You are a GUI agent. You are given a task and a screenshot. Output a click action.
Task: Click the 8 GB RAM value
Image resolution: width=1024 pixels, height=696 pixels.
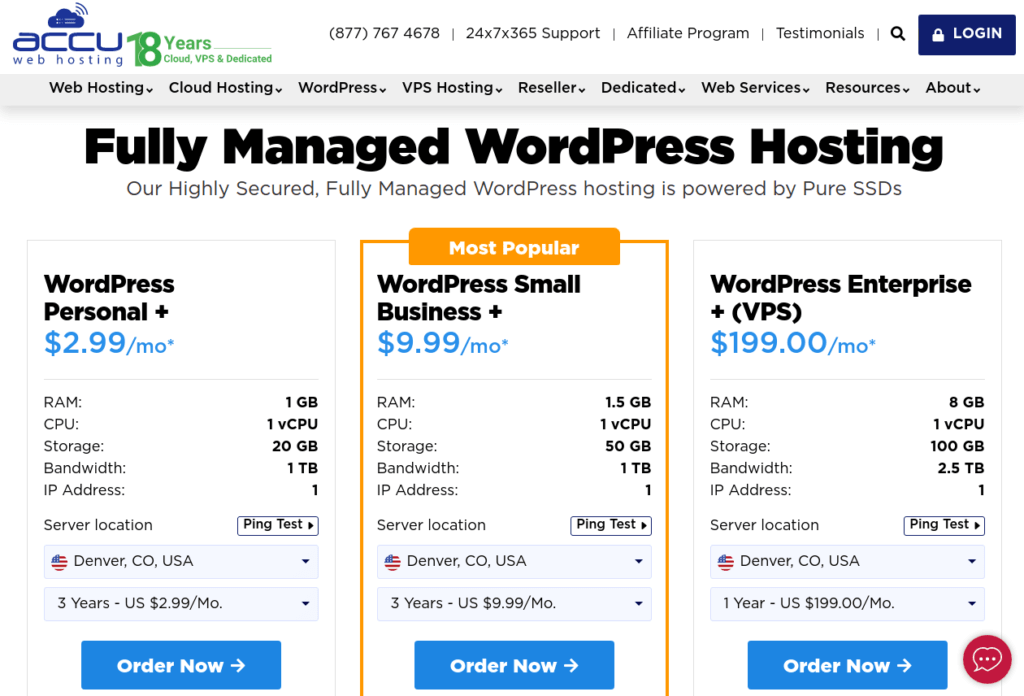pyautogui.click(x=967, y=402)
